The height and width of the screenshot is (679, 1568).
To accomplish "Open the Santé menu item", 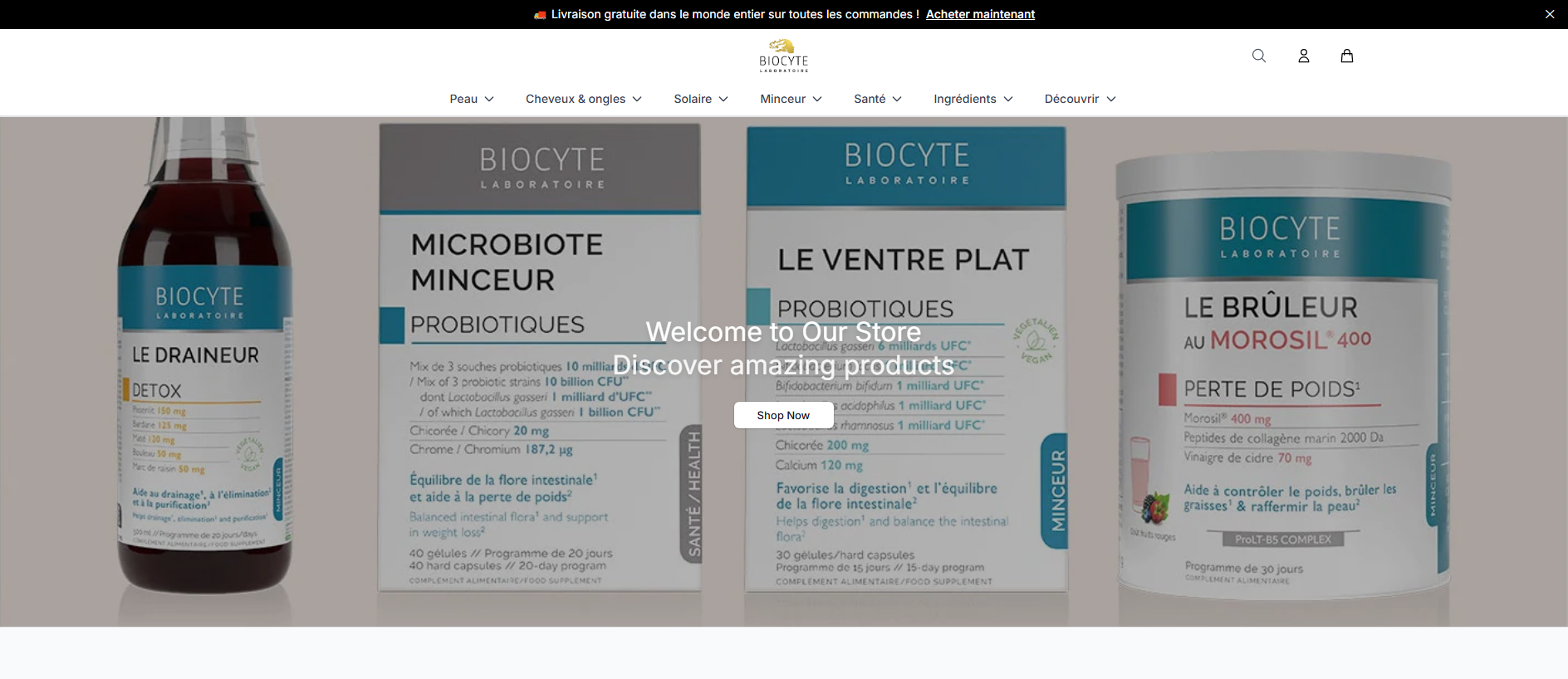I will (x=870, y=99).
